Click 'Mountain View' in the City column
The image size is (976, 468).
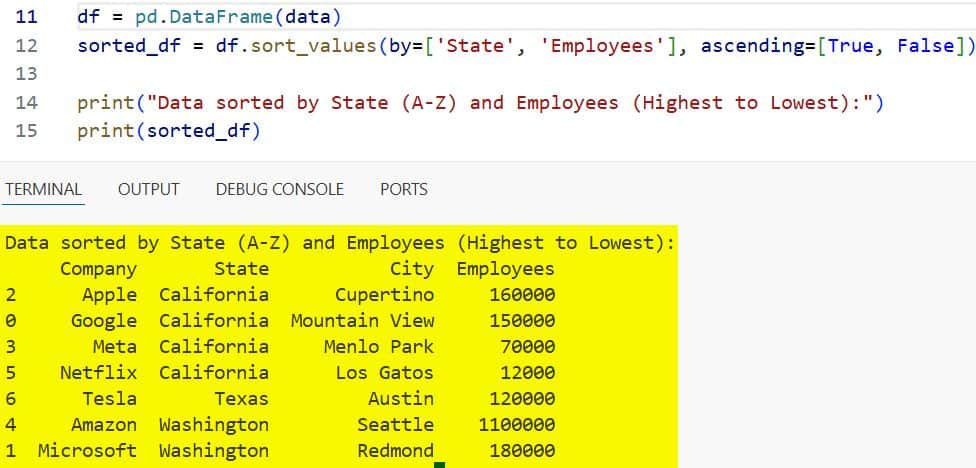[362, 321]
